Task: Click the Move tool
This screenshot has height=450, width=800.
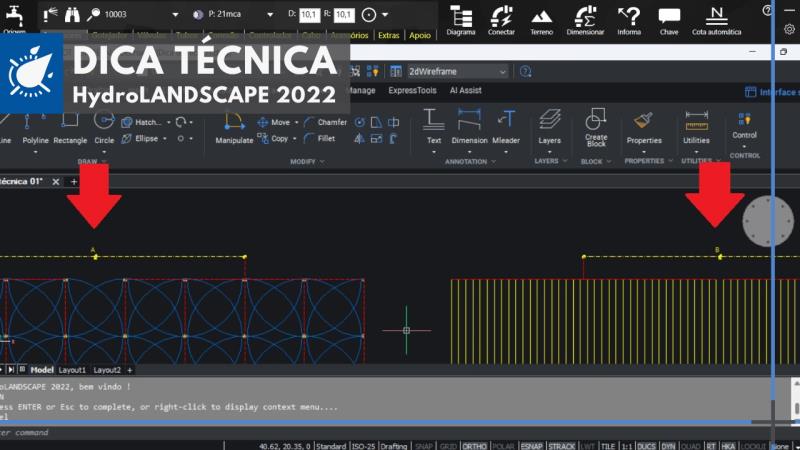Action: point(274,122)
